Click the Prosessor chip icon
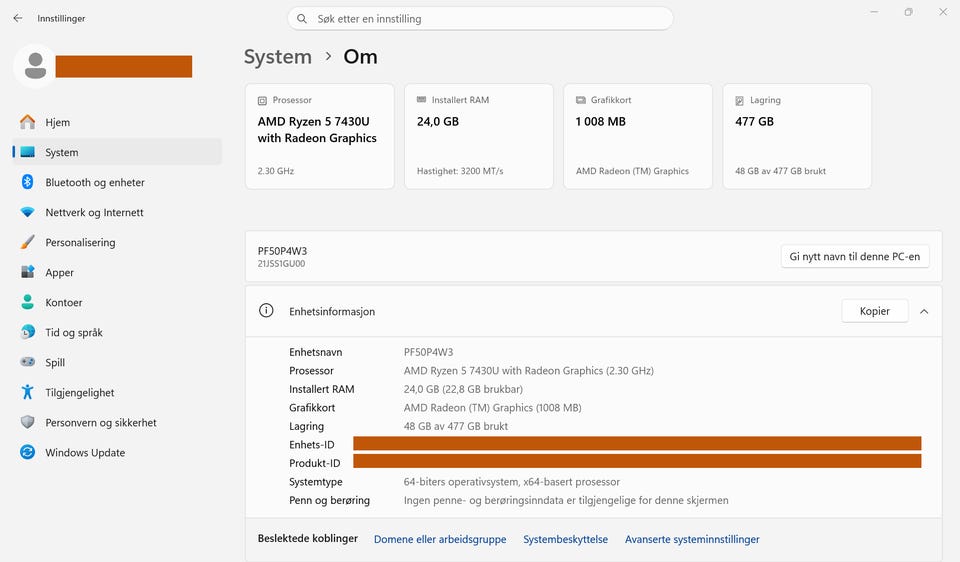Image resolution: width=960 pixels, height=562 pixels. (263, 100)
